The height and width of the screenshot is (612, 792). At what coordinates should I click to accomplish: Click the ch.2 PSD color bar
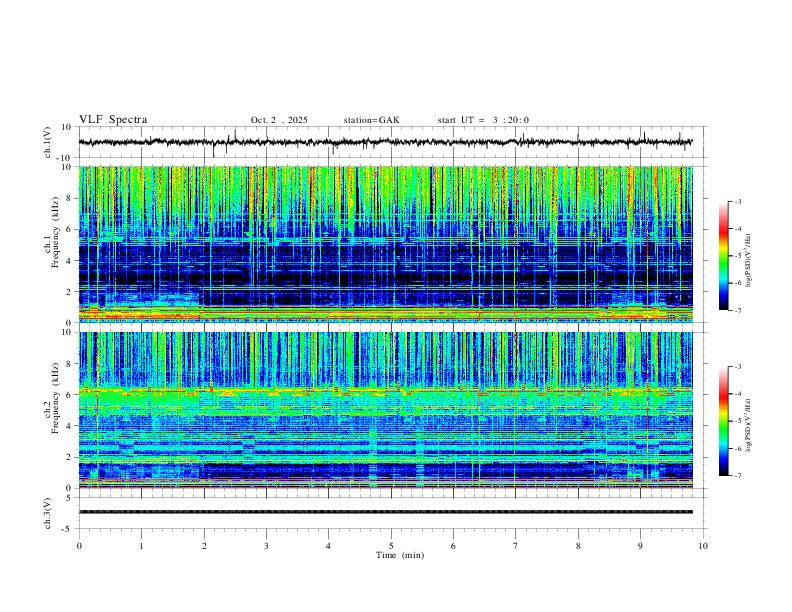[x=723, y=421]
